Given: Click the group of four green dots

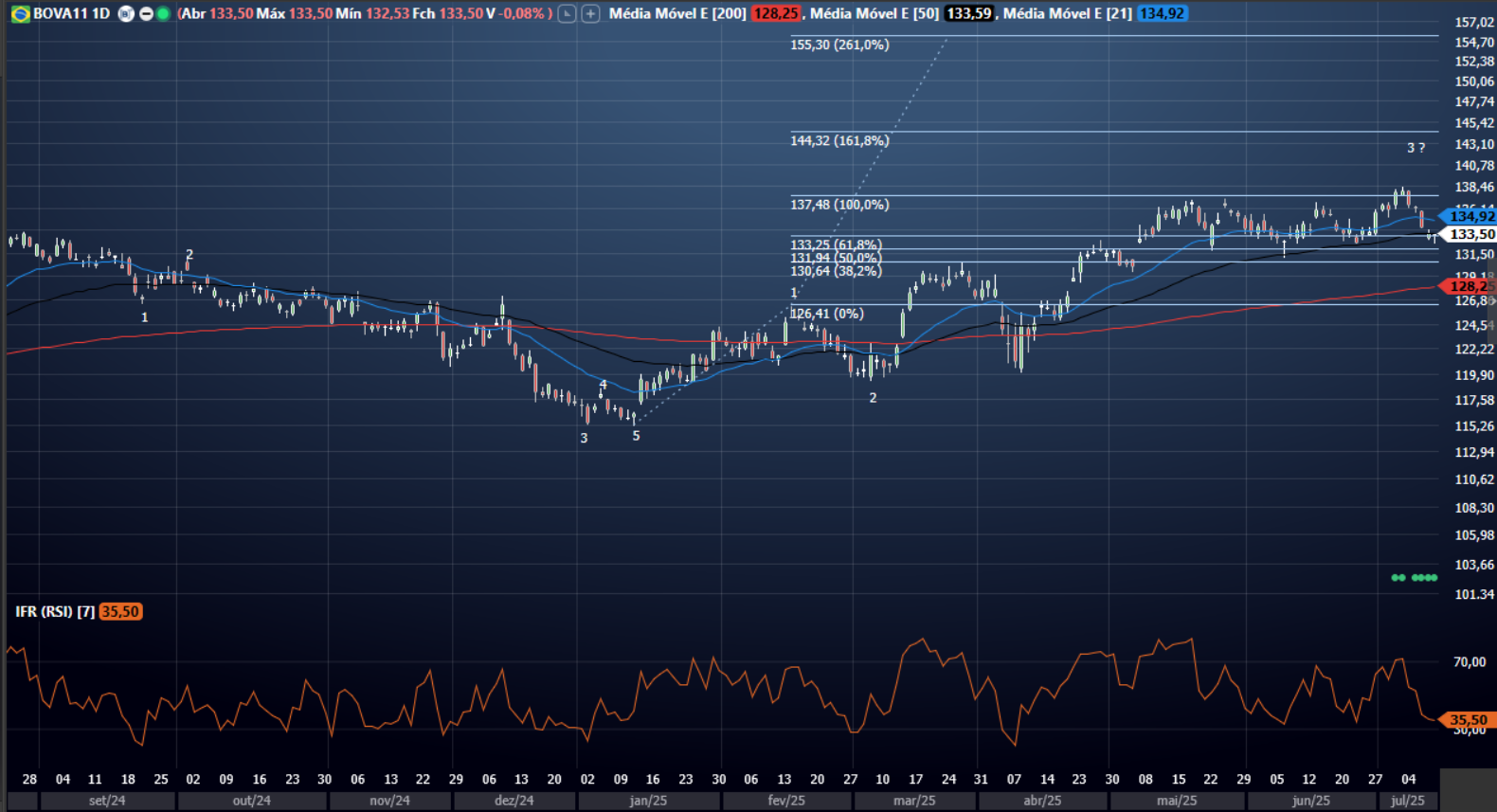Looking at the screenshot, I should (x=1424, y=577).
